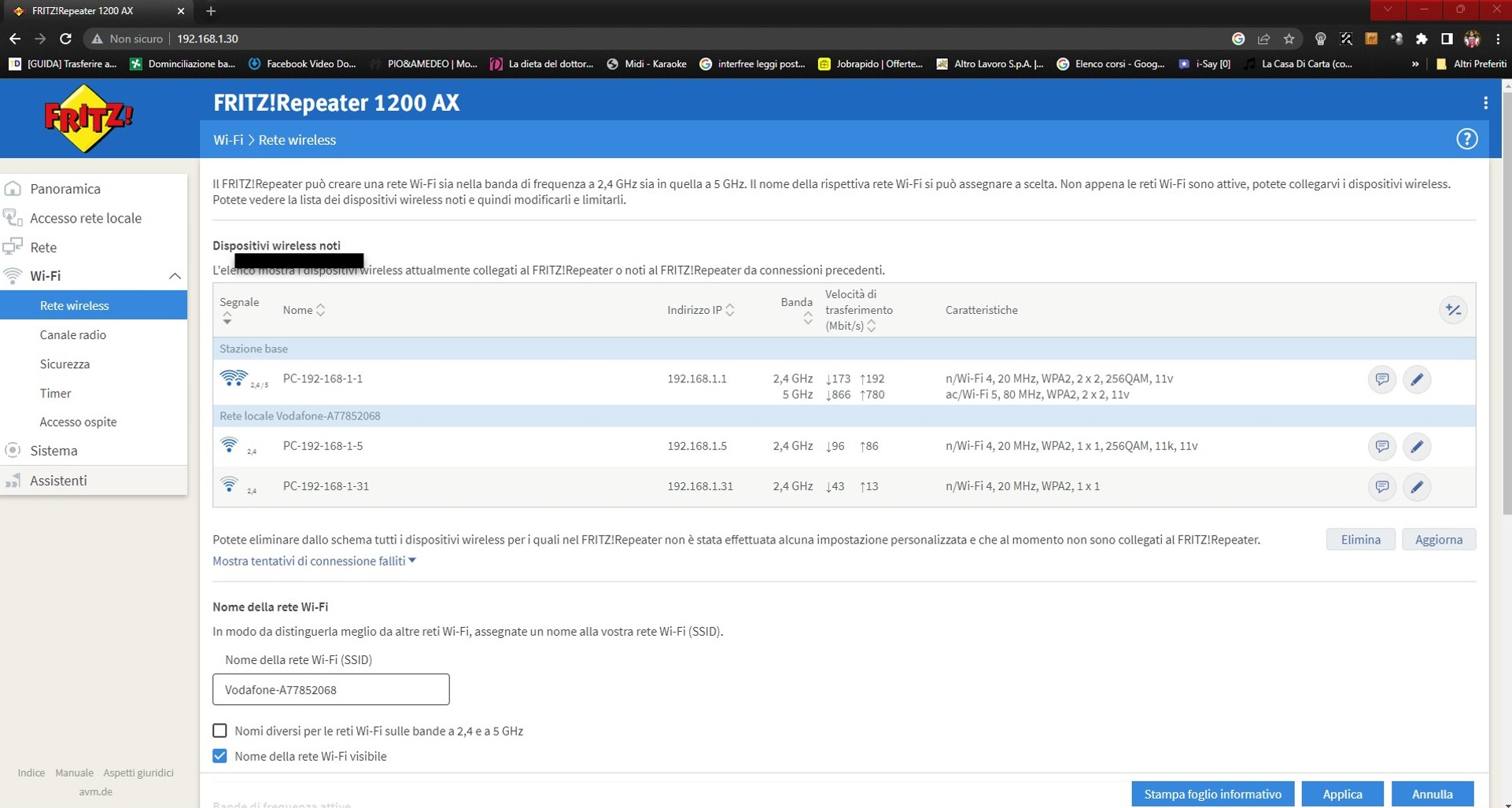Open the help question mark icon
The width and height of the screenshot is (1512, 808).
coord(1466,139)
